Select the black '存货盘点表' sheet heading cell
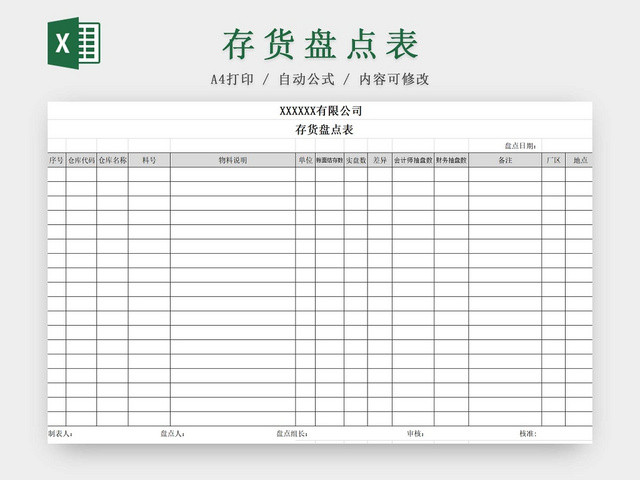 [320, 129]
